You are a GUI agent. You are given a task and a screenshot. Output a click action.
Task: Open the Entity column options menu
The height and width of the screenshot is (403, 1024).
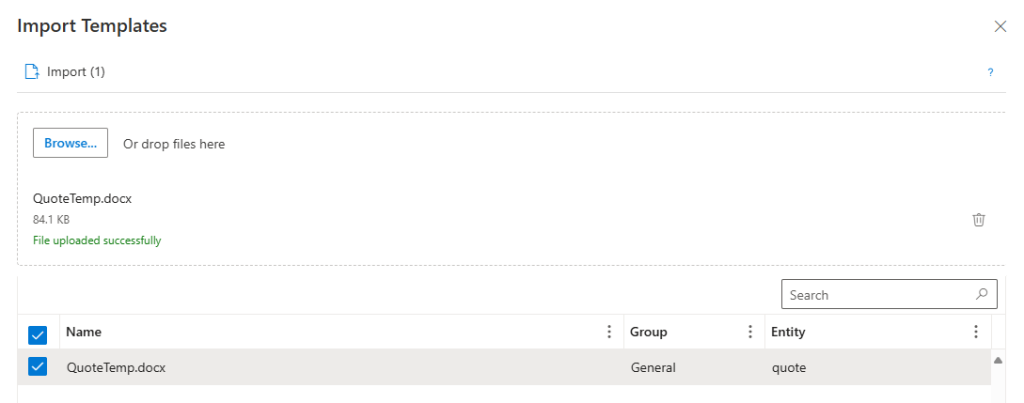[x=976, y=332]
